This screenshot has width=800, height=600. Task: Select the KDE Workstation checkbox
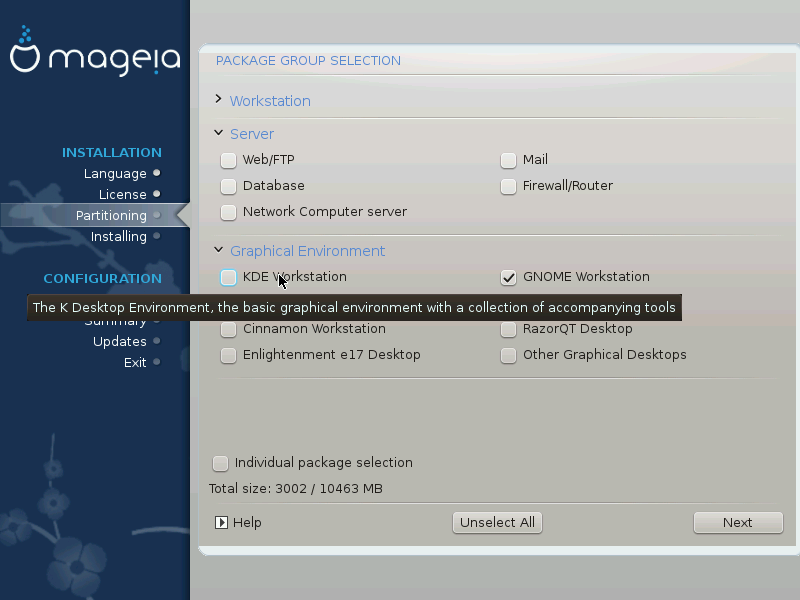[x=228, y=278]
